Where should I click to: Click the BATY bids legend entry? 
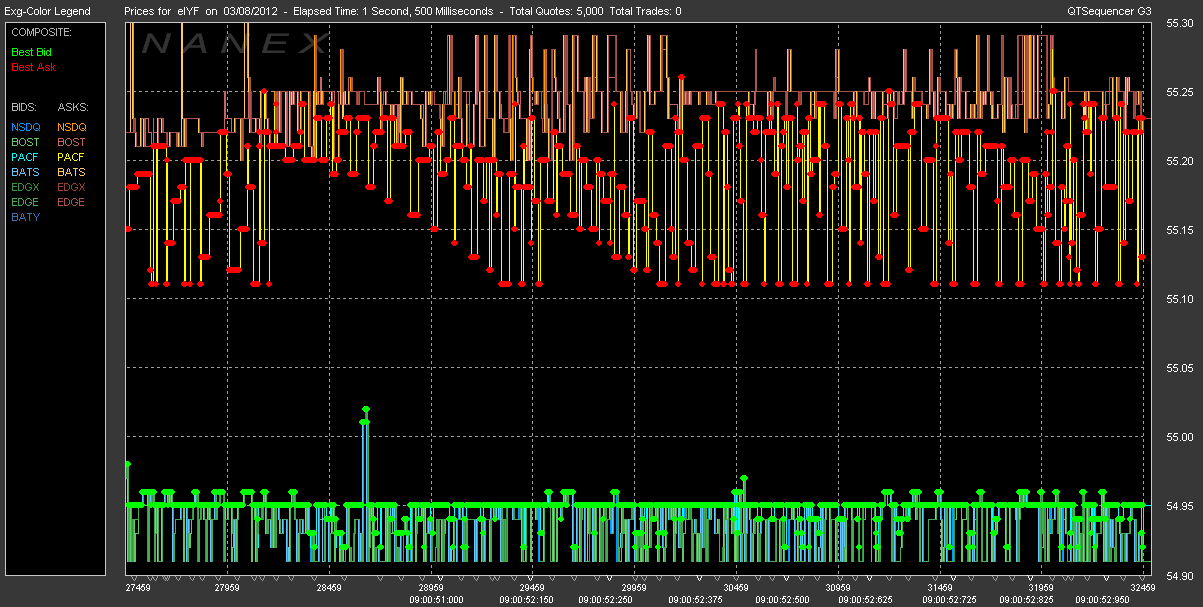pos(25,217)
